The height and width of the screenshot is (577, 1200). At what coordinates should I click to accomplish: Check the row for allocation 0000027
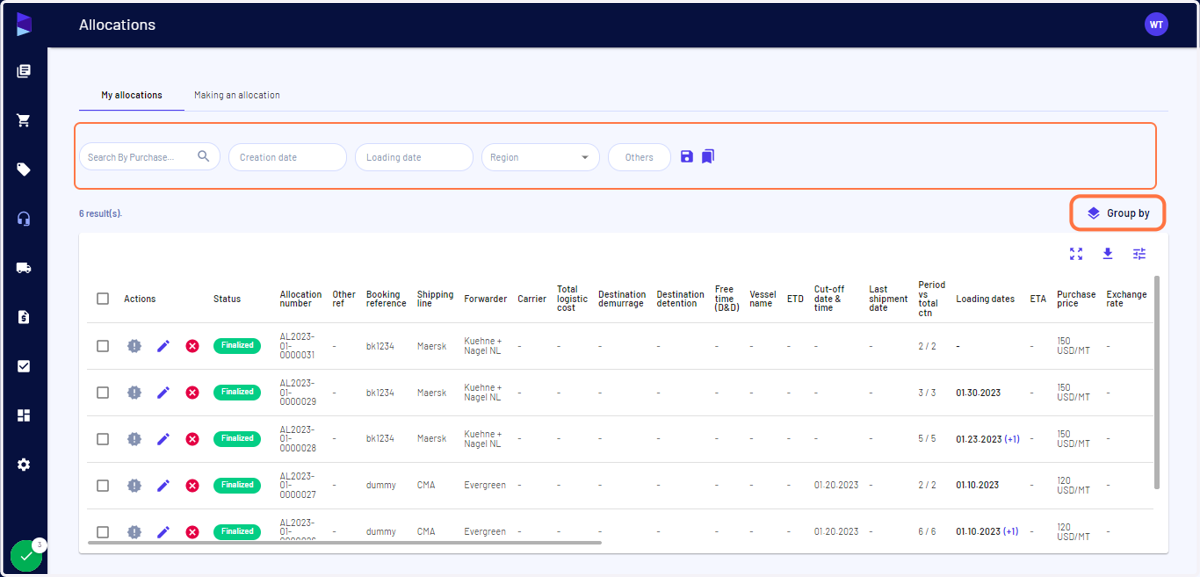(103, 485)
